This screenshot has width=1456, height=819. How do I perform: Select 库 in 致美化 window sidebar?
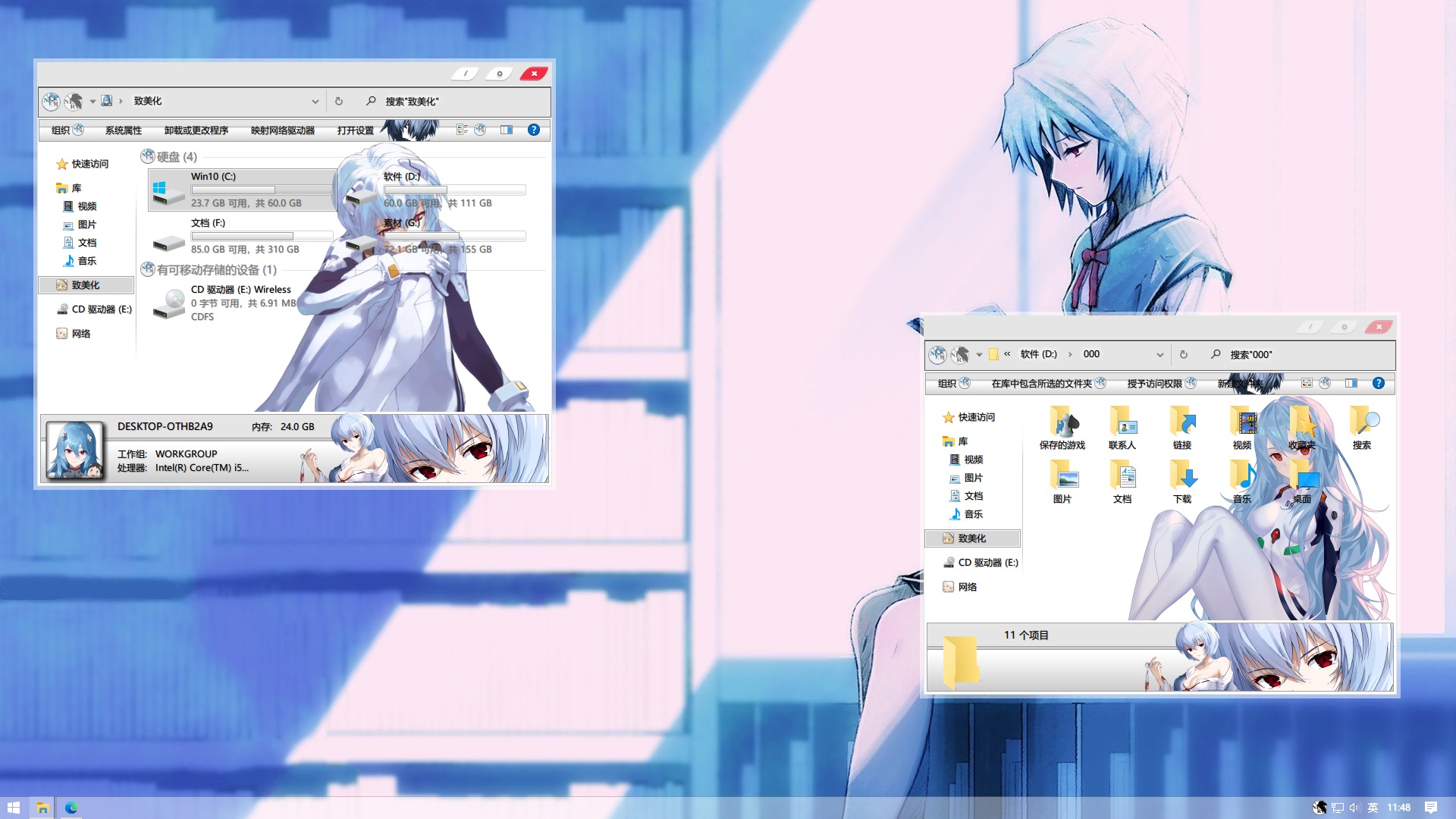pos(68,188)
